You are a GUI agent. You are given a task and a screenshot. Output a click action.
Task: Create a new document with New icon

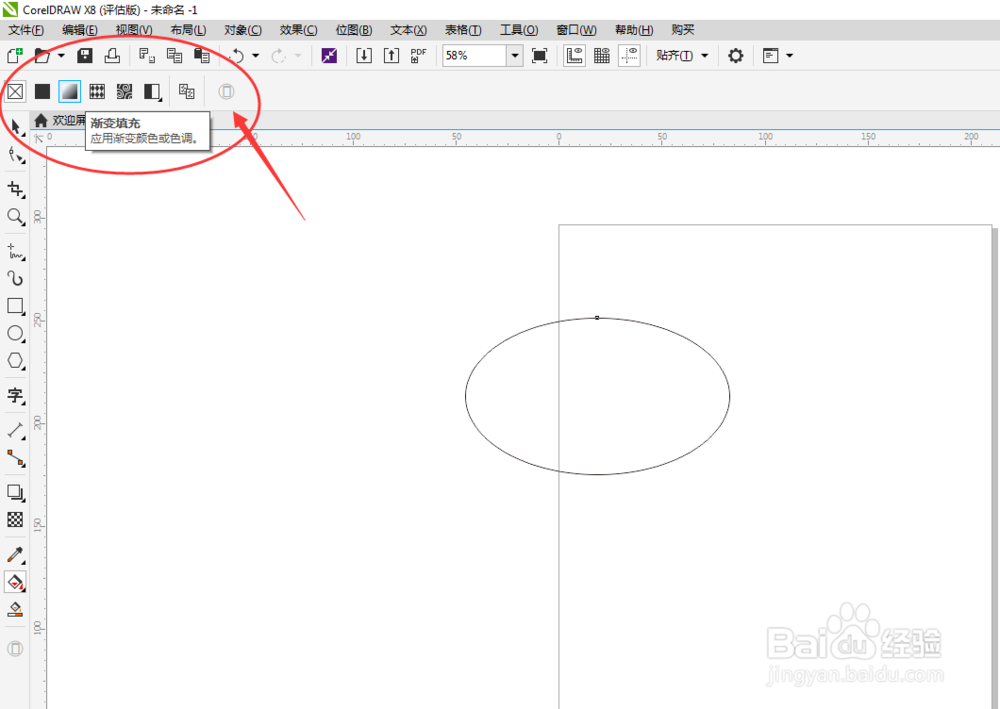click(x=14, y=55)
